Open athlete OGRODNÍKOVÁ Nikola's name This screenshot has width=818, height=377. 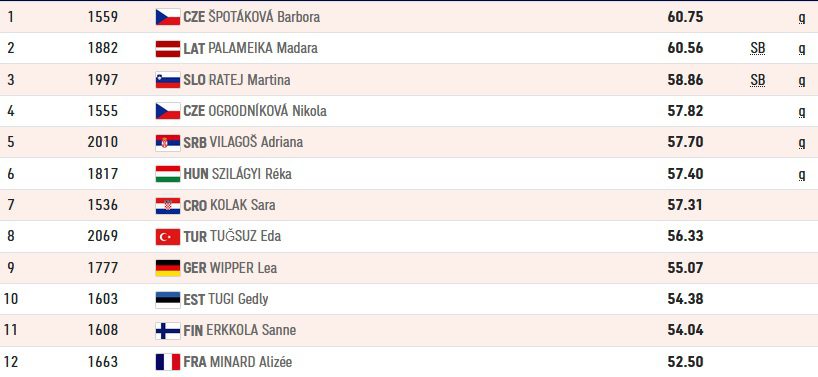[x=267, y=111]
